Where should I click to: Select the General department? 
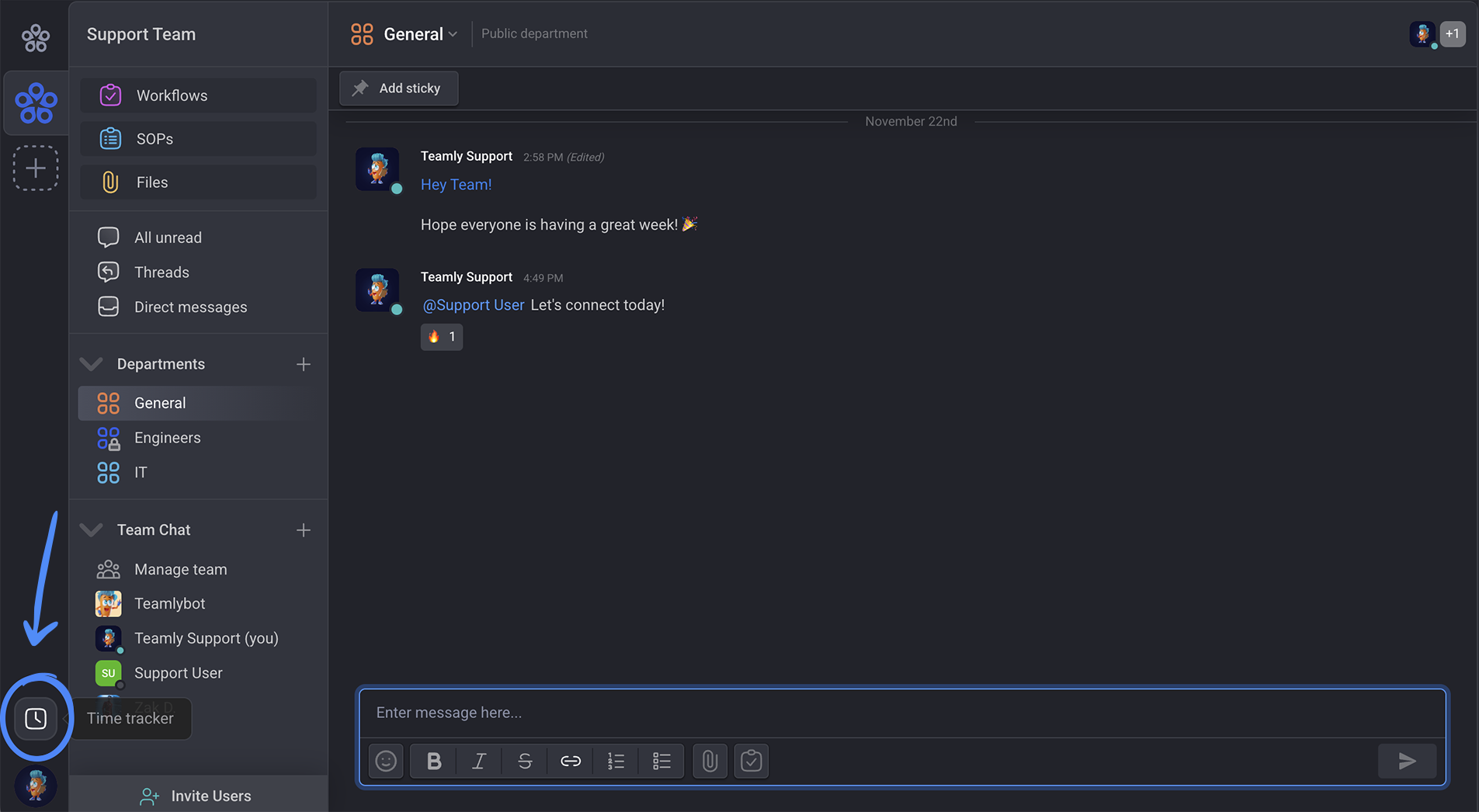click(198, 403)
